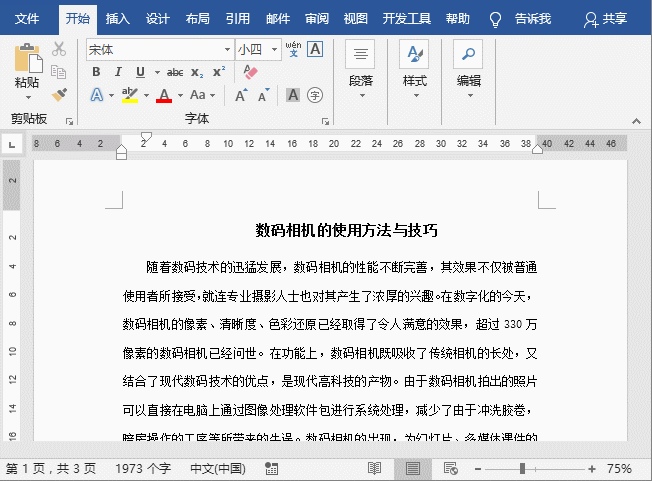This screenshot has width=652, height=481.
Task: Click the subscript x₂ icon
Action: [196, 72]
